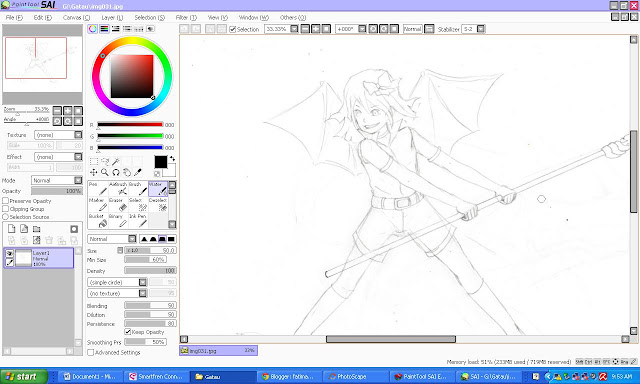Hide Layer1 with the eye icon
This screenshot has height=384, width=640.
coord(9,253)
